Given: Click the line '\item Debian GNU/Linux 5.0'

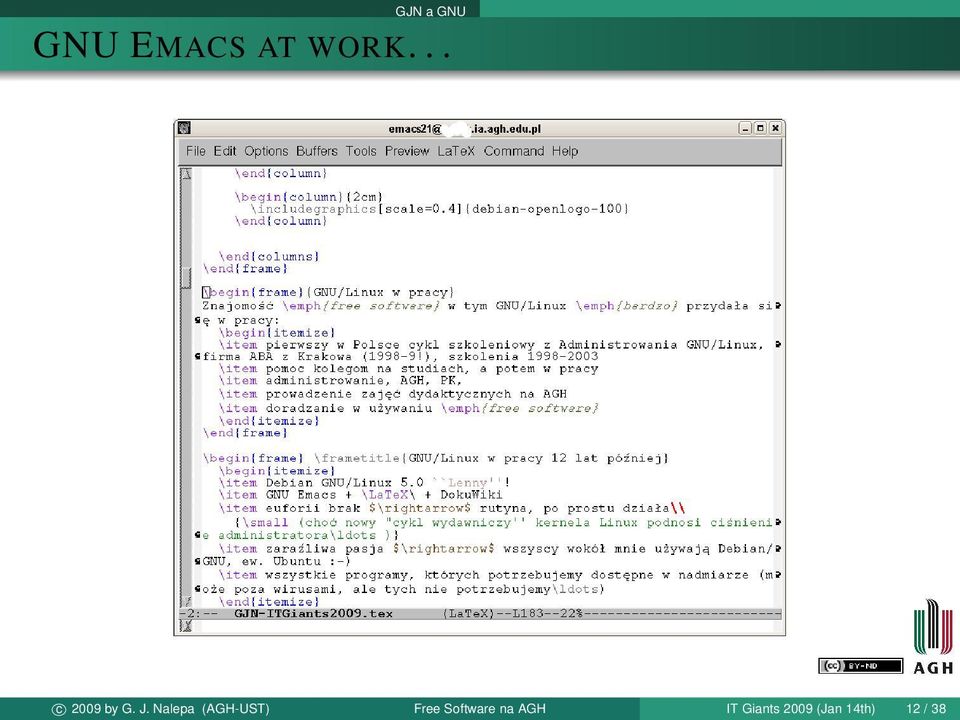Looking at the screenshot, I should tap(364, 482).
